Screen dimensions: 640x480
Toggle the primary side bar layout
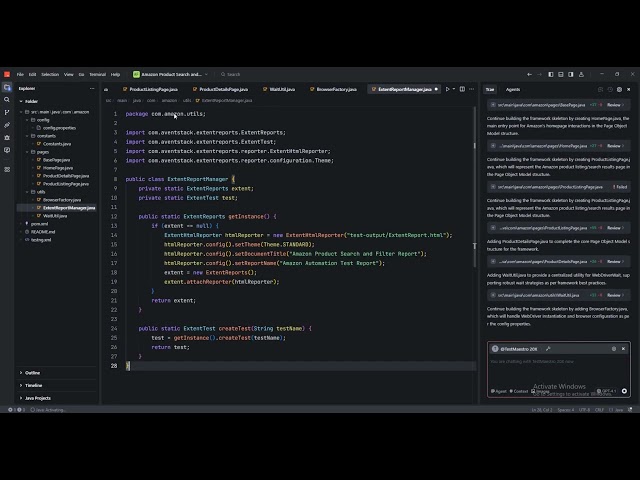pyautogui.click(x=551, y=74)
